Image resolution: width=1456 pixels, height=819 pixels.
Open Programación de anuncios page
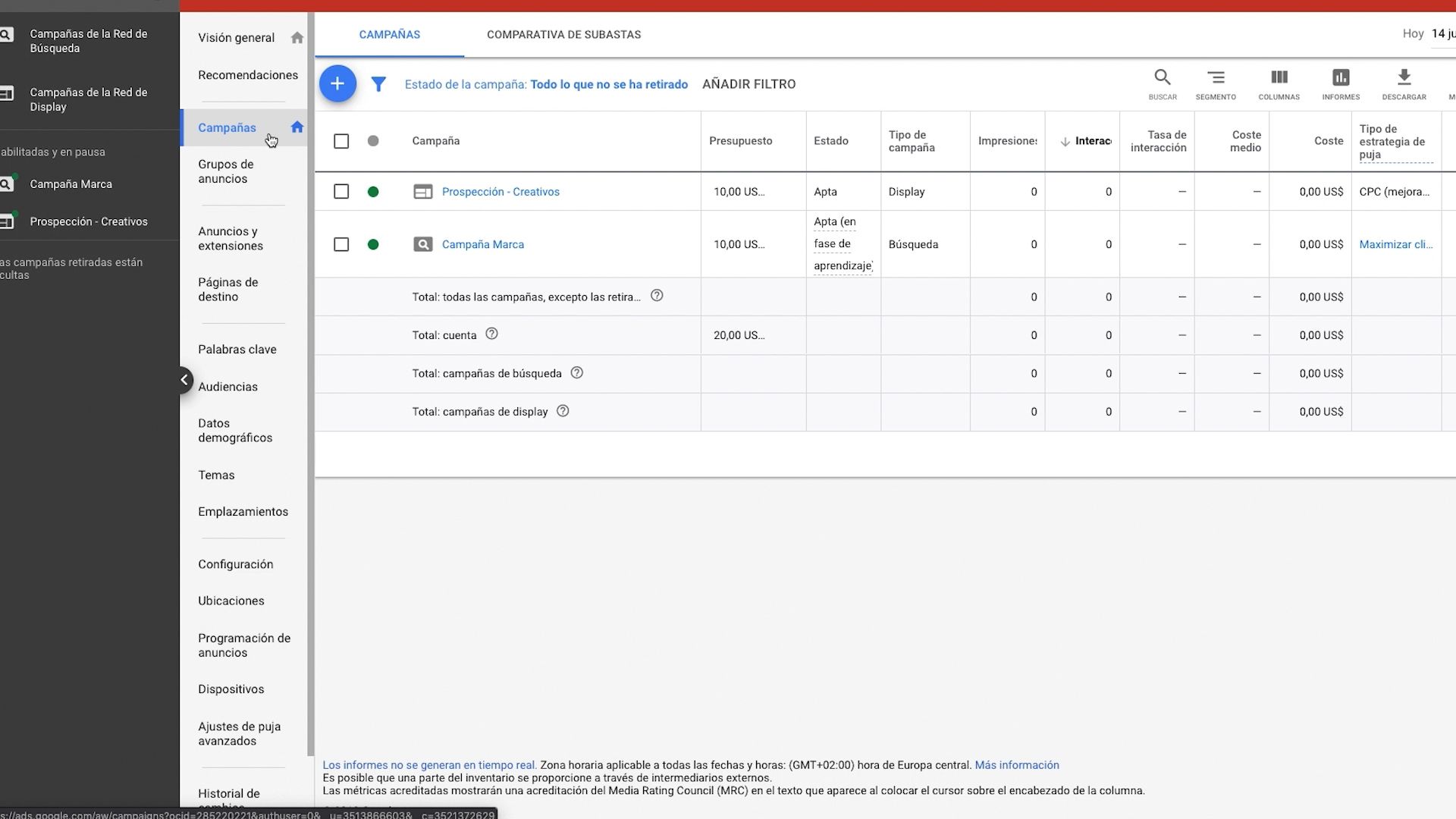(244, 645)
